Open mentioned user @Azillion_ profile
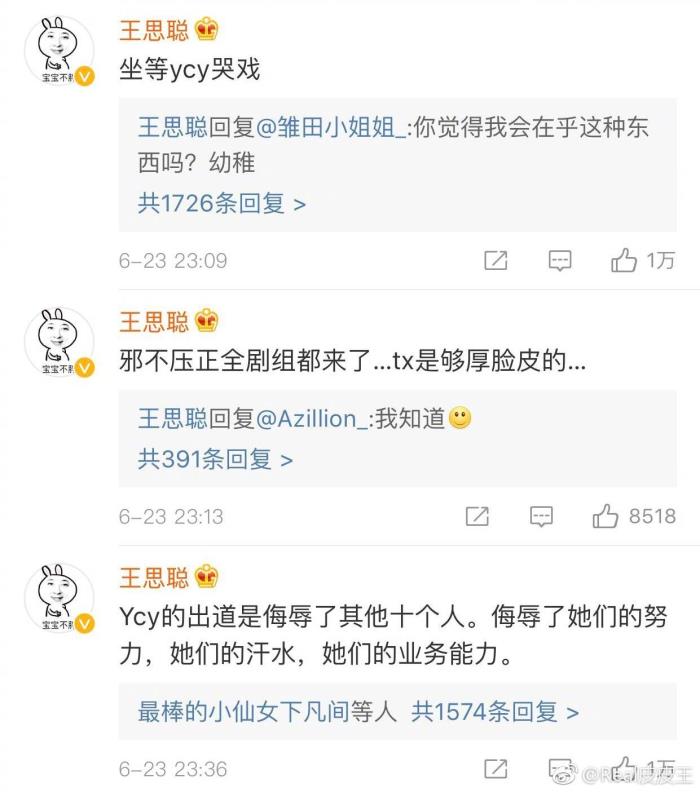The width and height of the screenshot is (700, 792). [312, 420]
